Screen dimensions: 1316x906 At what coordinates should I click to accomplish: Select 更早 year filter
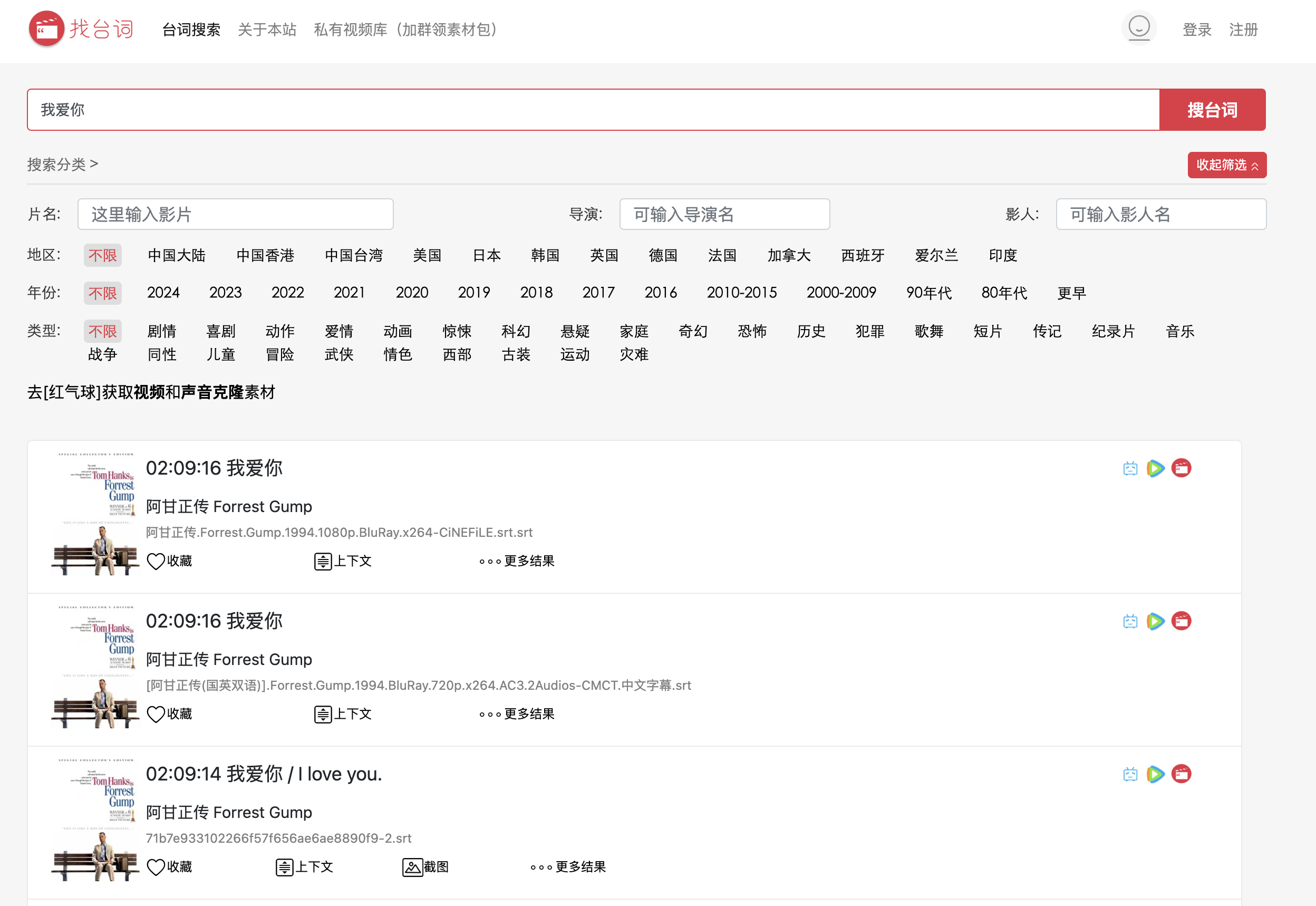click(x=1072, y=293)
